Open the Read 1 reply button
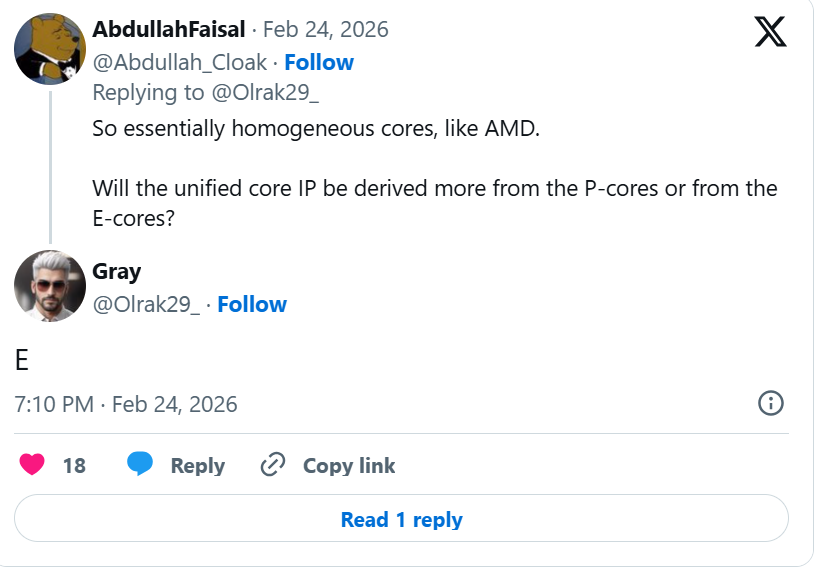820x573 pixels. coord(401,519)
